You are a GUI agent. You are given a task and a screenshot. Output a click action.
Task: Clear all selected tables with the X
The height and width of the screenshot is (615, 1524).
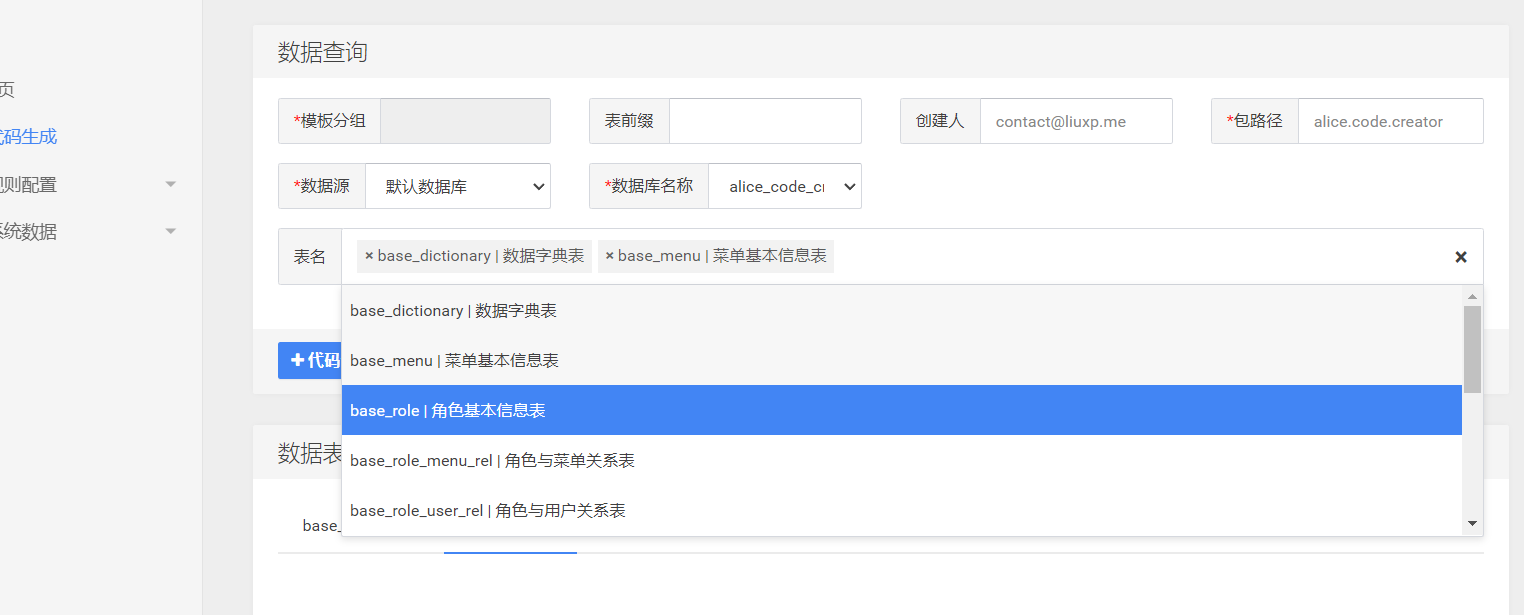pos(1461,257)
